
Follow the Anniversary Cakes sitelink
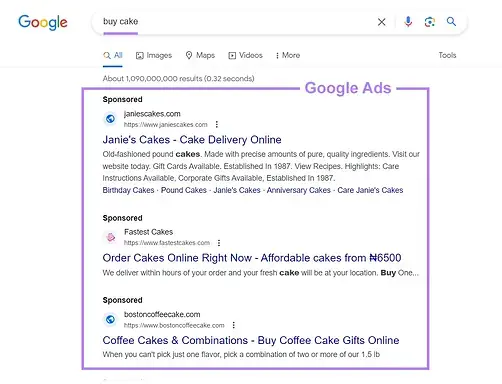299,190
